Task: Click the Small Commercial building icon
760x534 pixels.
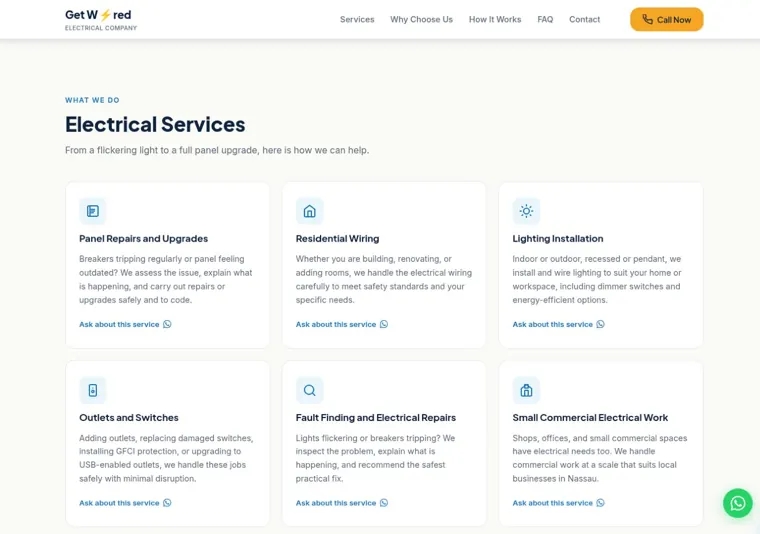Action: [526, 390]
